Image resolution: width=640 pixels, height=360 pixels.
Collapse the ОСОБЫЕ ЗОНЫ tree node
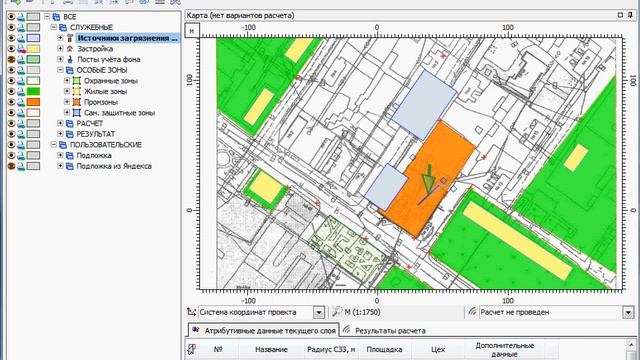60,70
